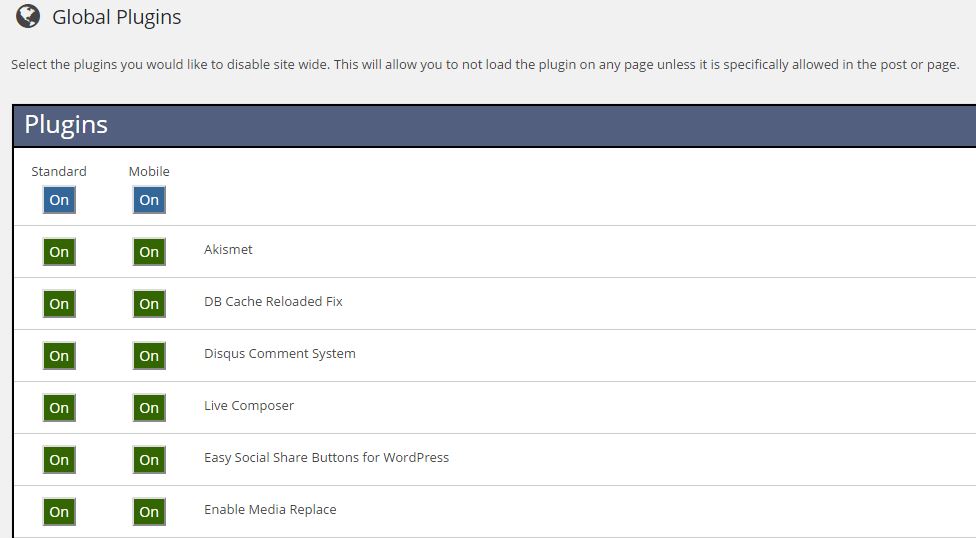This screenshot has height=538, width=976.
Task: Toggle Standard On switch for Akismet
Action: pyautogui.click(x=59, y=252)
